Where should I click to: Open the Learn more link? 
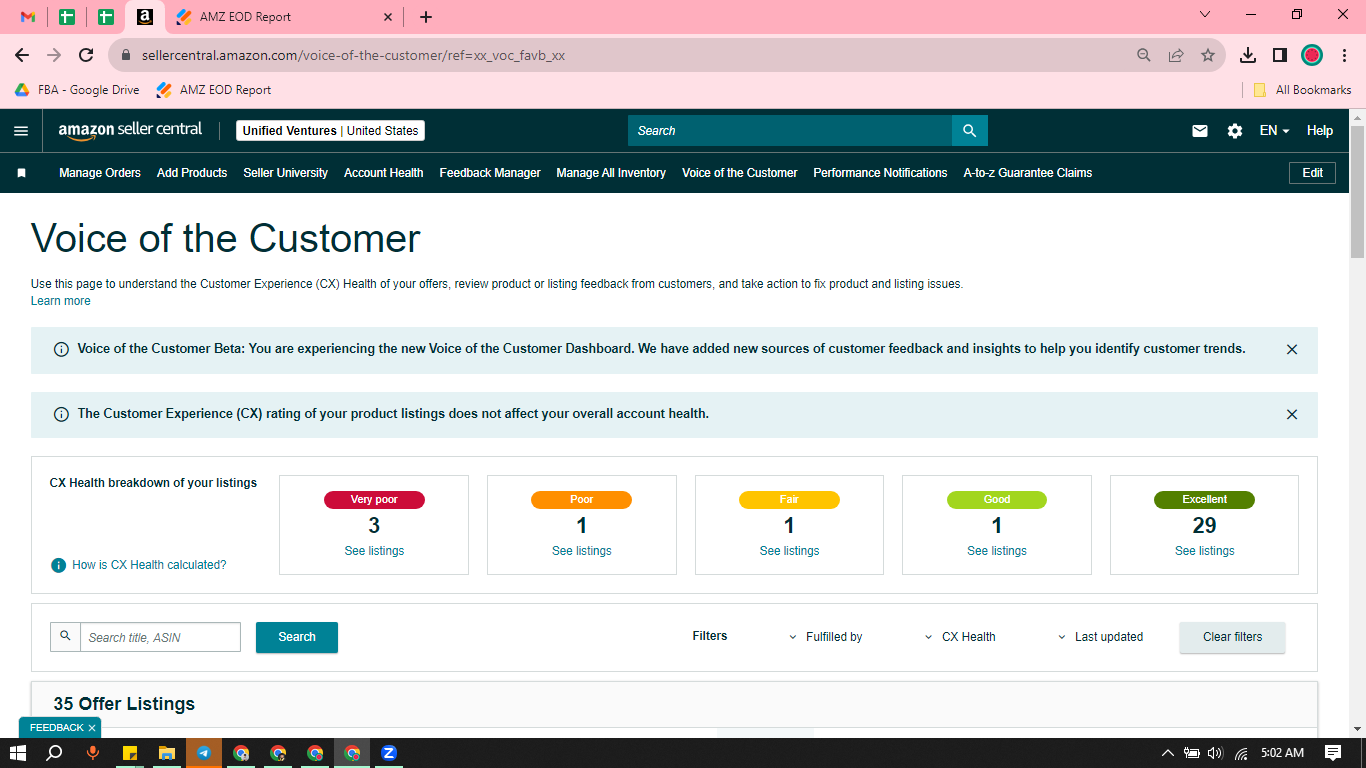click(x=61, y=301)
